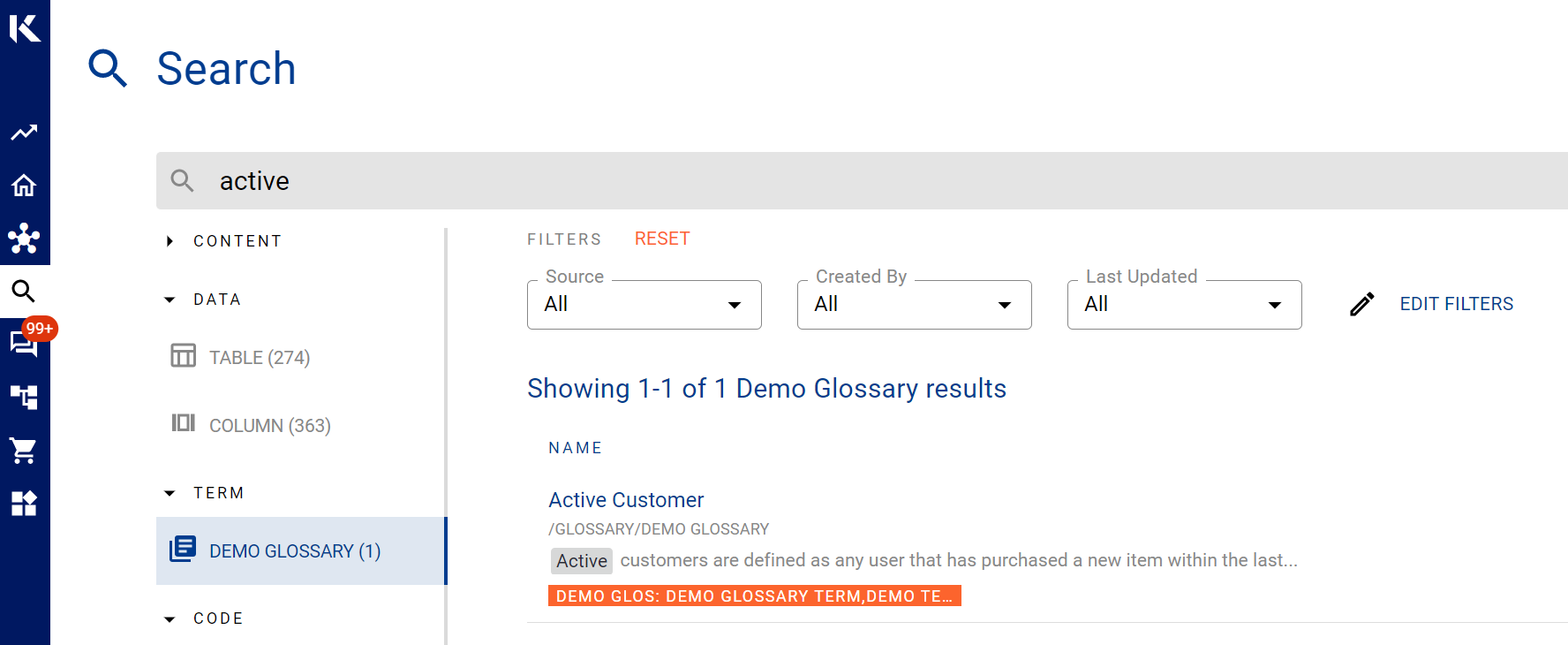Viewport: 1568px width, 645px height.
Task: Select COLUMN (363) category
Action: click(269, 426)
